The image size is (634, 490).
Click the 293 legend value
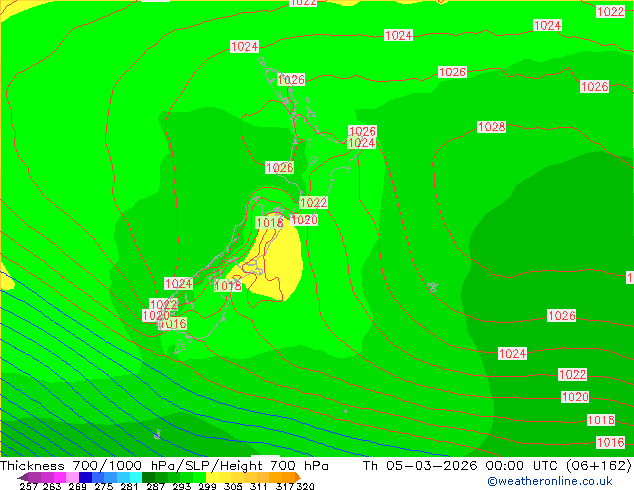coord(182,486)
